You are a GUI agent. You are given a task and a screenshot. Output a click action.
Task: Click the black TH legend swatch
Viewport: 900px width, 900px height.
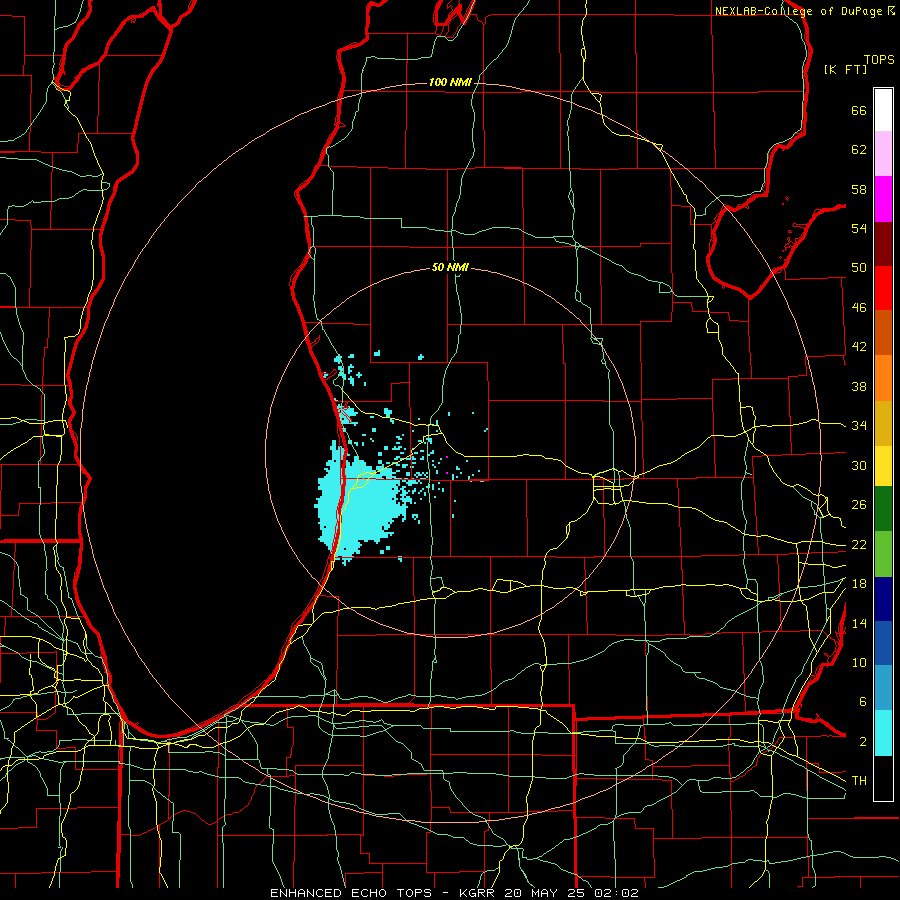(883, 778)
